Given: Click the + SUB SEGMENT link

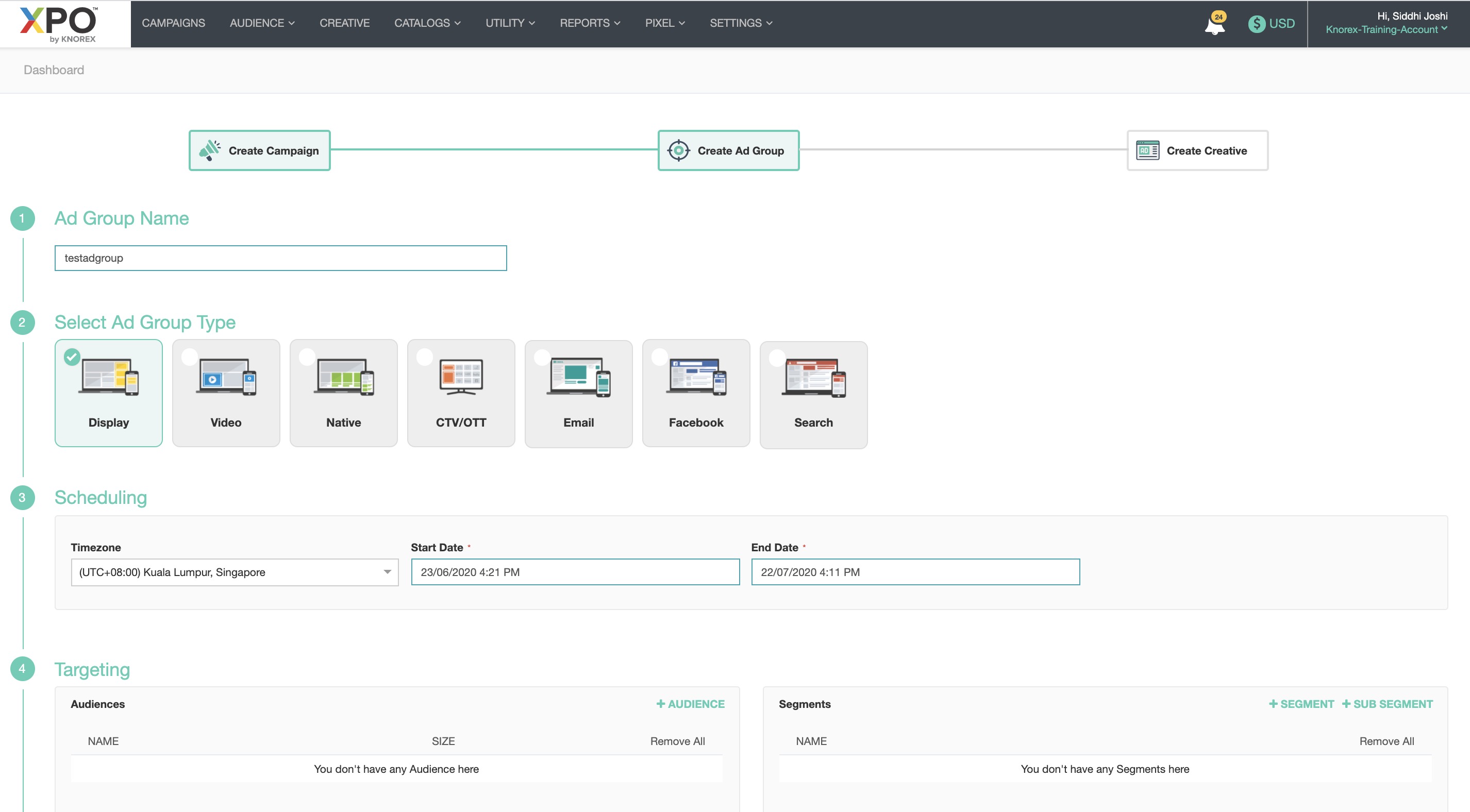Looking at the screenshot, I should pyautogui.click(x=1387, y=704).
